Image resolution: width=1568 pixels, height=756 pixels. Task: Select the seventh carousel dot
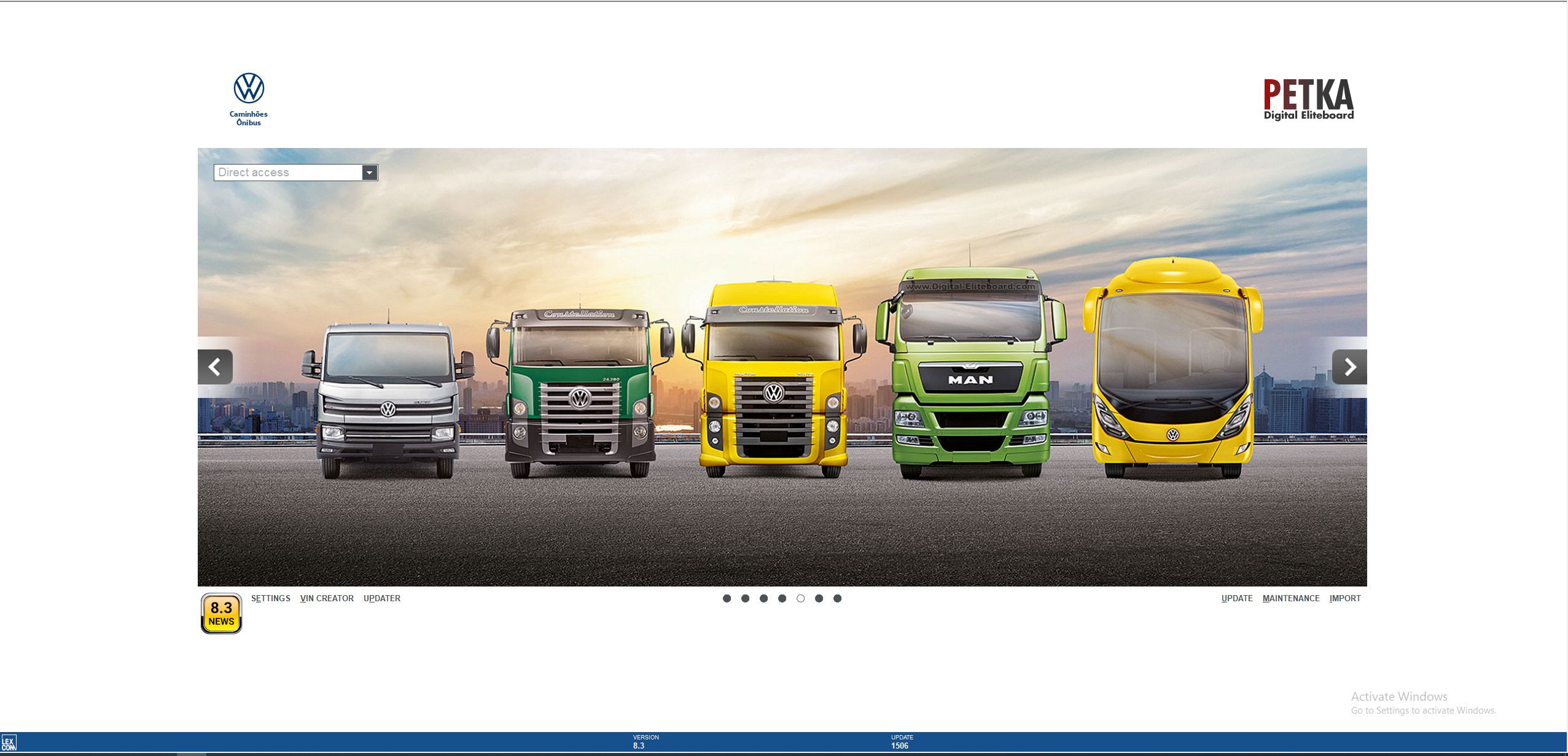coord(837,598)
